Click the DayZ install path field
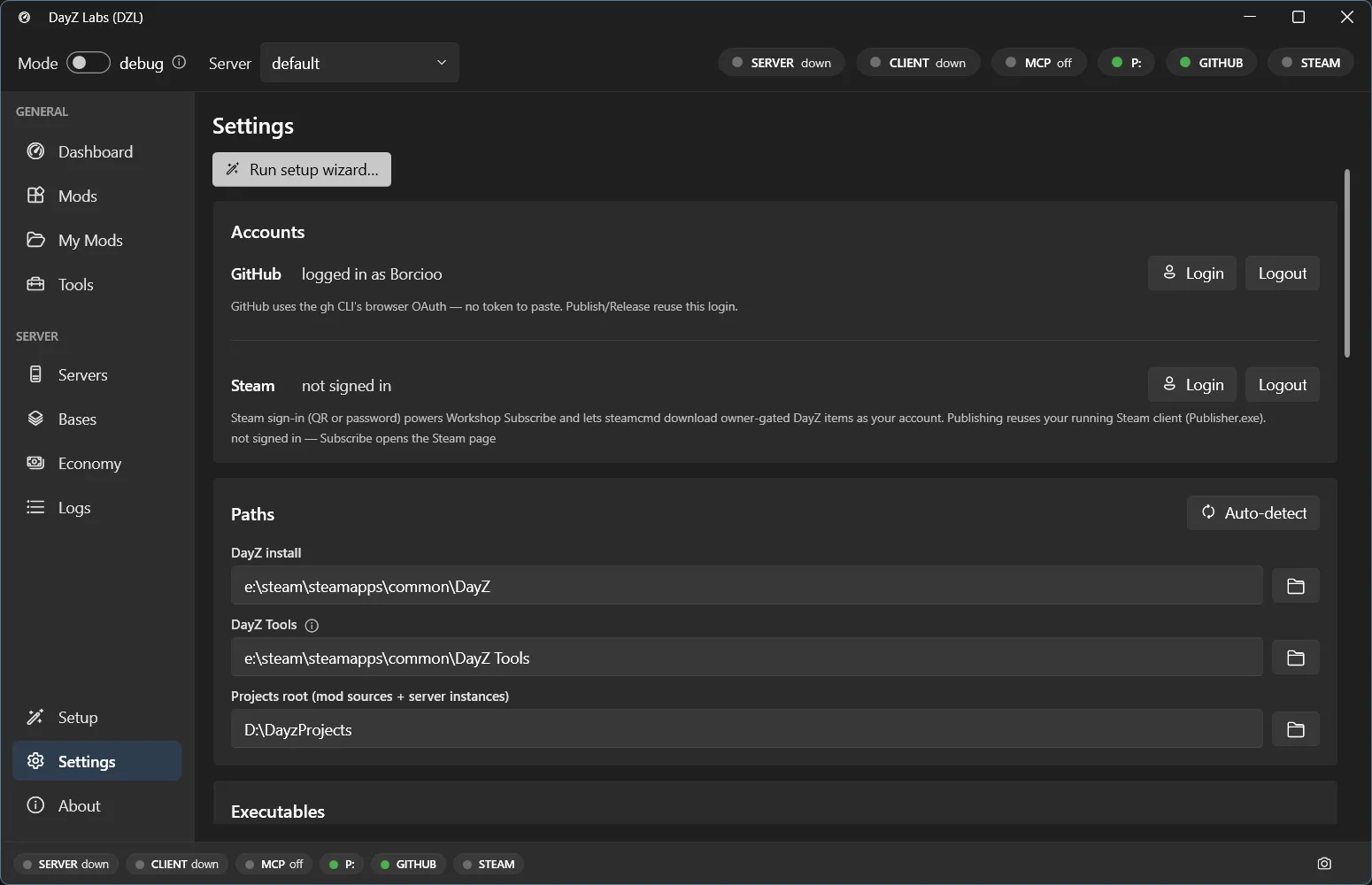The image size is (1372, 885). 747,586
